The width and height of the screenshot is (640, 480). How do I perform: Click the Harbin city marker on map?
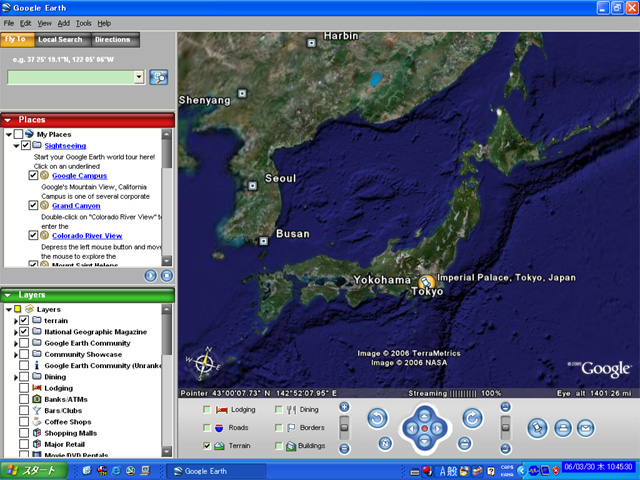[311, 42]
